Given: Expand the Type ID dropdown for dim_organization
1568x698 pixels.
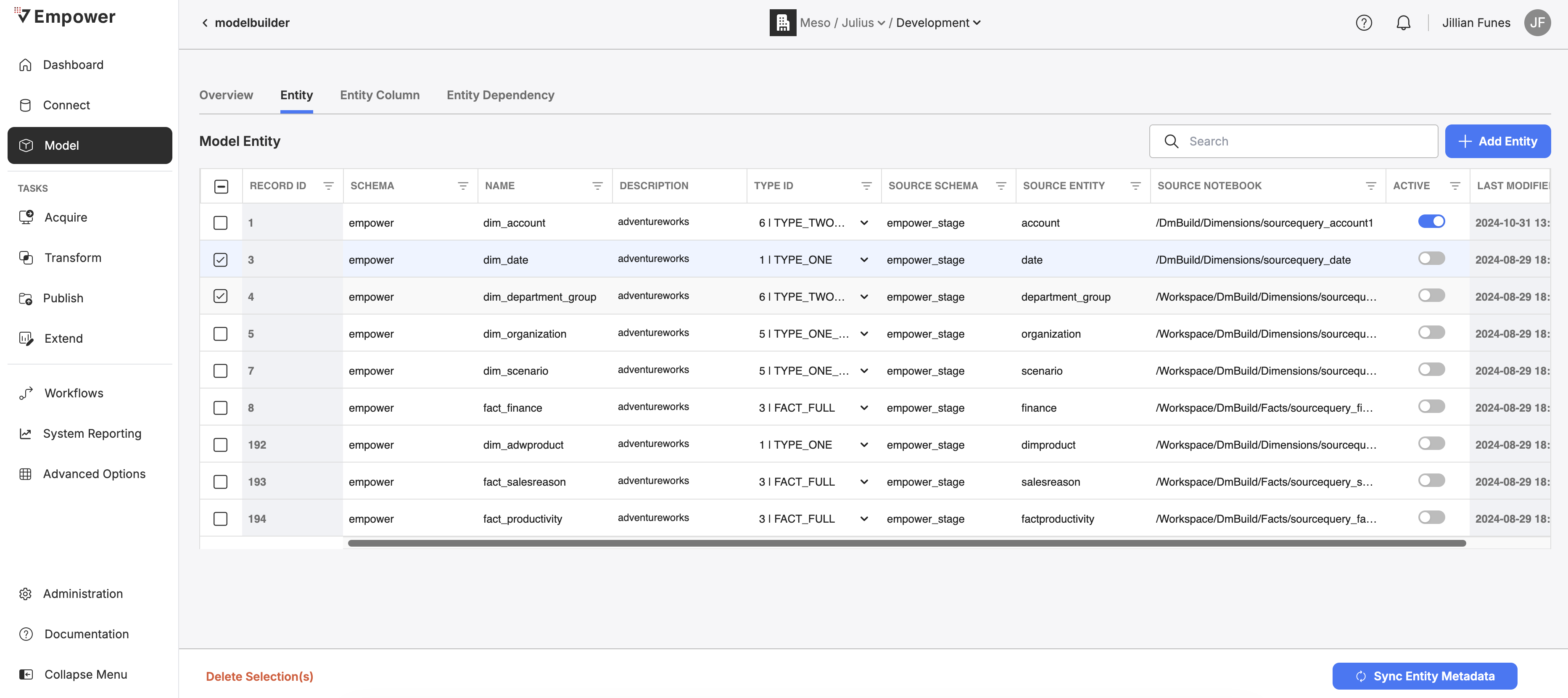Looking at the screenshot, I should [x=864, y=334].
